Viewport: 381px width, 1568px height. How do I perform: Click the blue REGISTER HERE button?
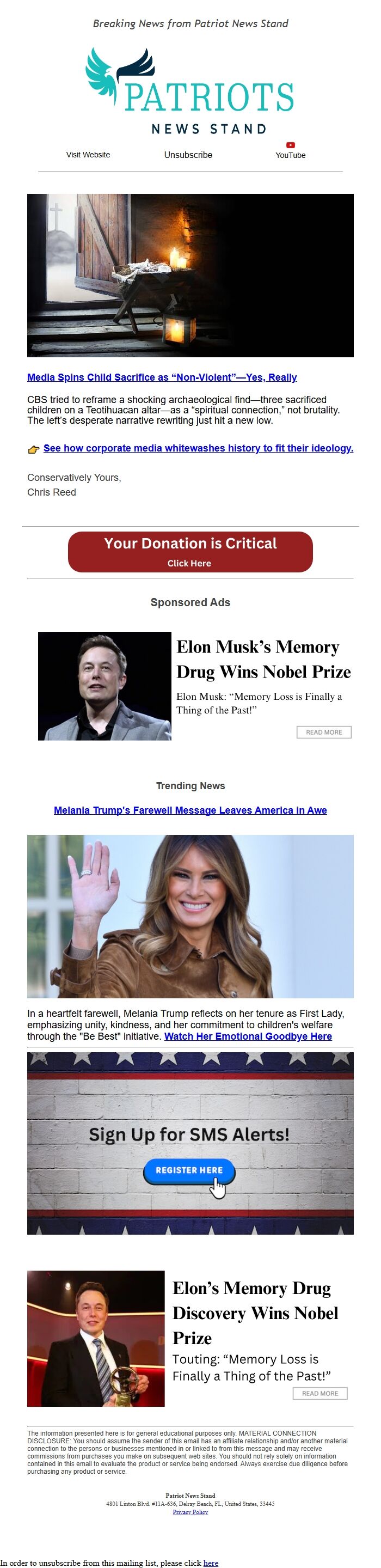189,1170
